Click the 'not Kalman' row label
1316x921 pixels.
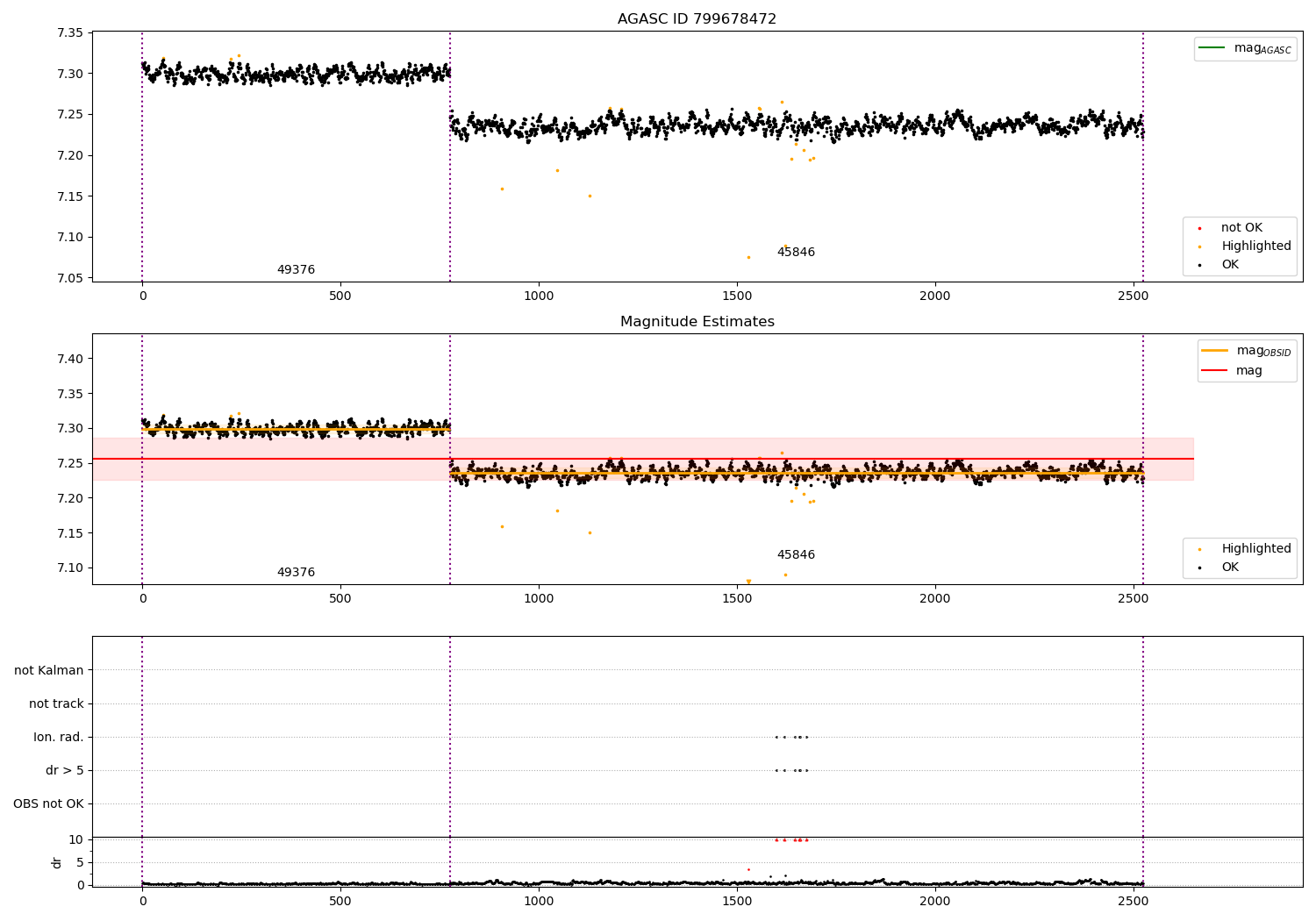click(x=49, y=671)
